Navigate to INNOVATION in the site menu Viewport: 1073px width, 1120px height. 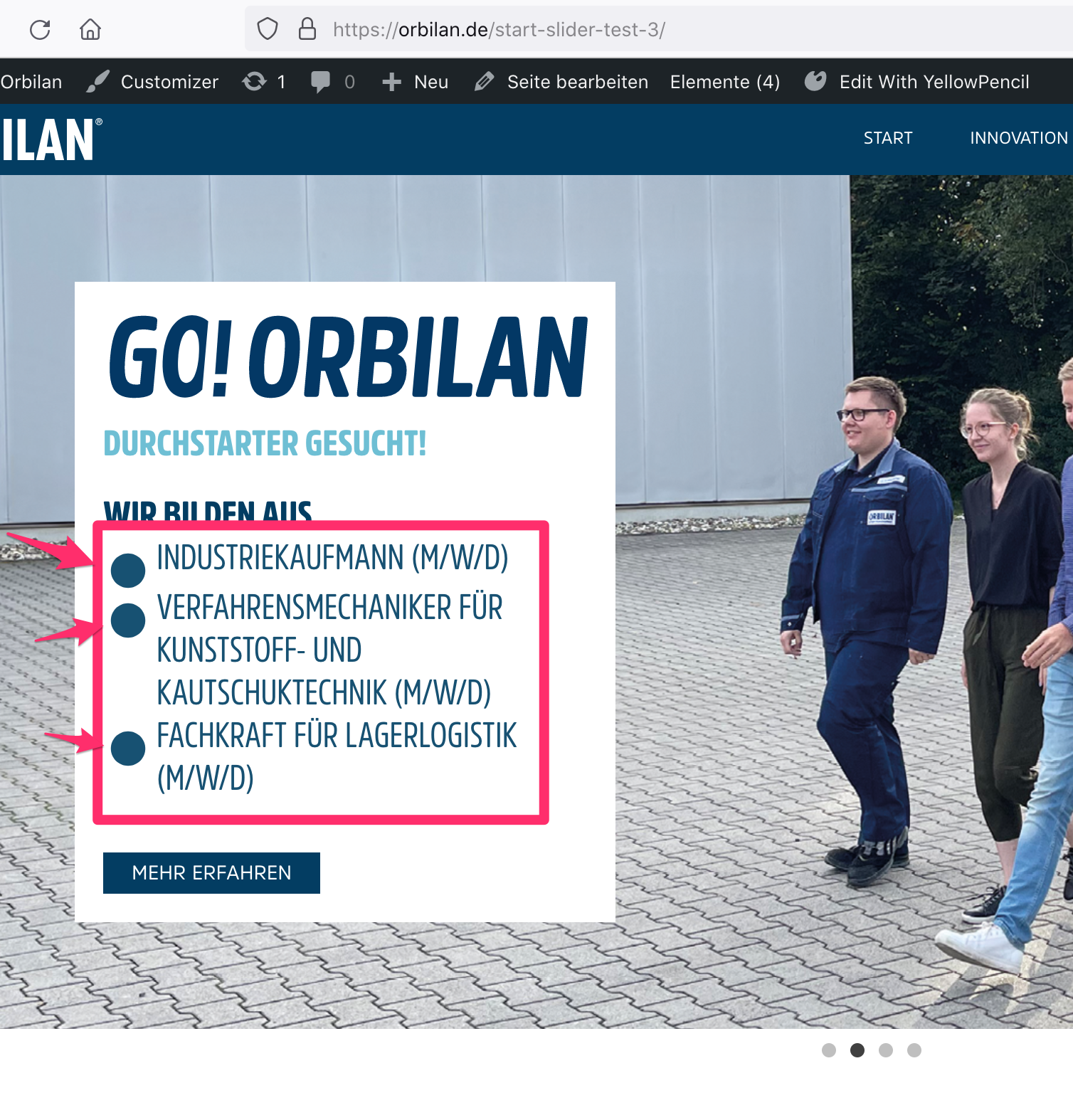tap(1019, 138)
